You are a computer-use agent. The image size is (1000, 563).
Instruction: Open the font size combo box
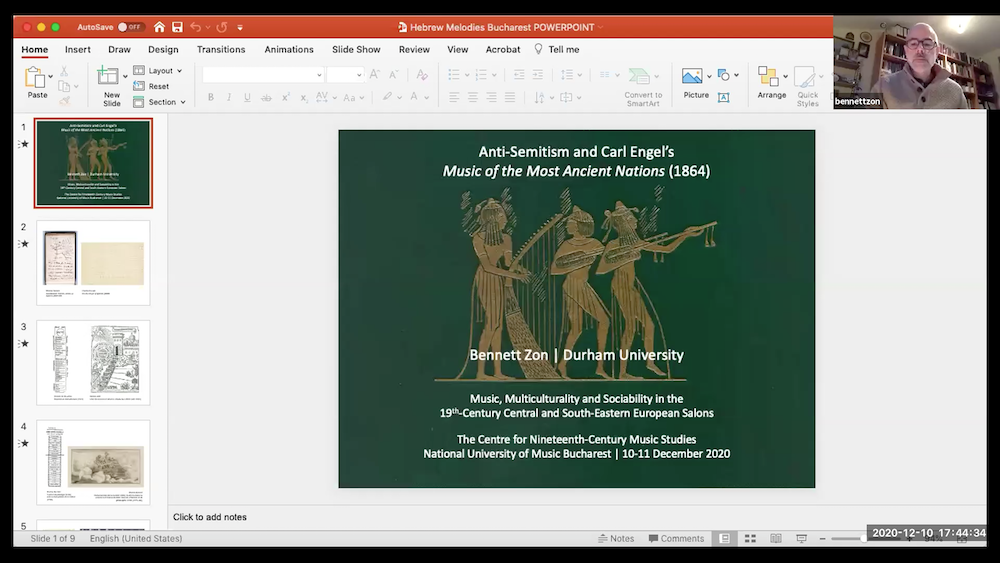[x=345, y=75]
